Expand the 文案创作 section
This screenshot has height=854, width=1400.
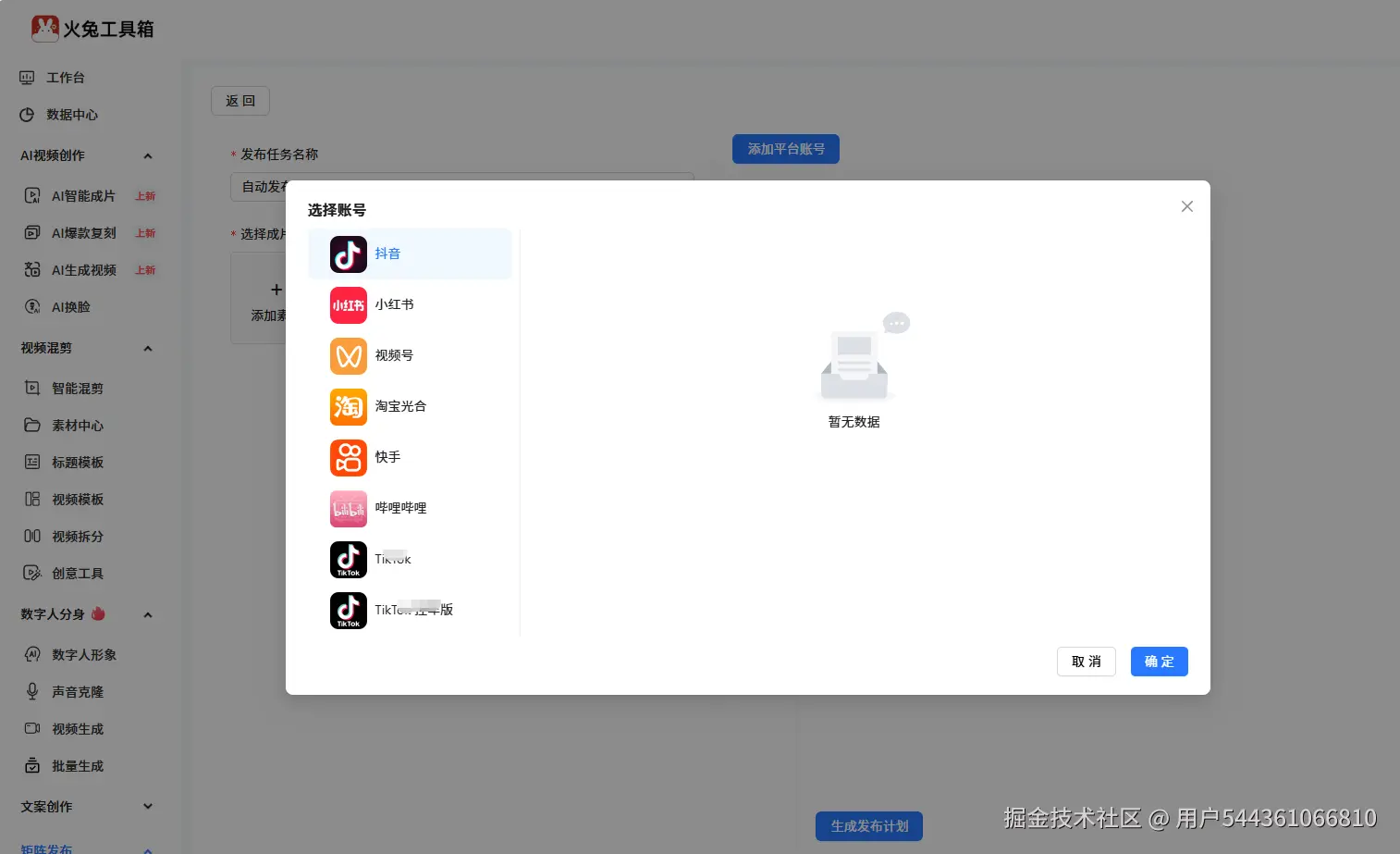point(148,807)
